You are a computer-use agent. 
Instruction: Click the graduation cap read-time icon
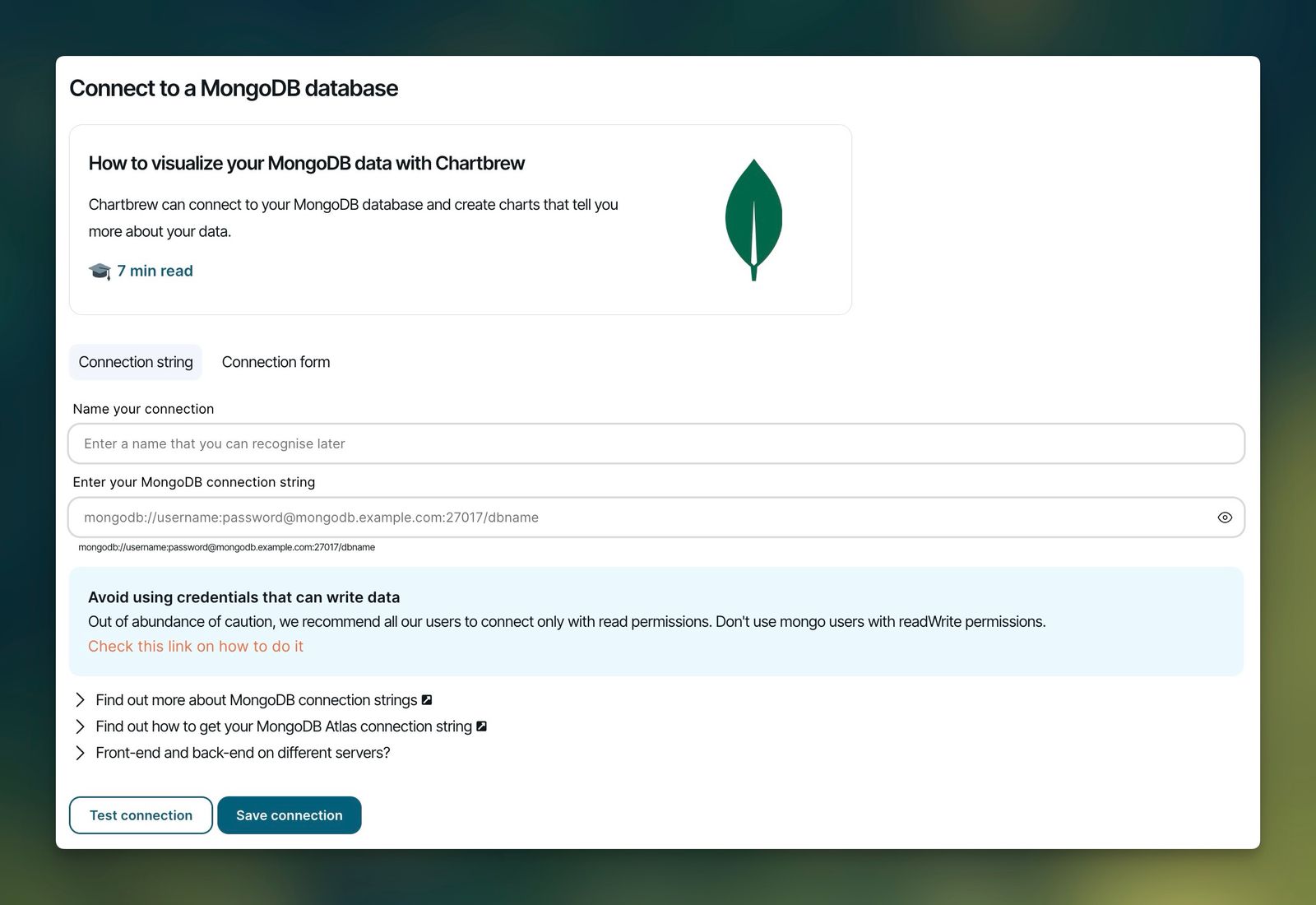click(x=100, y=271)
